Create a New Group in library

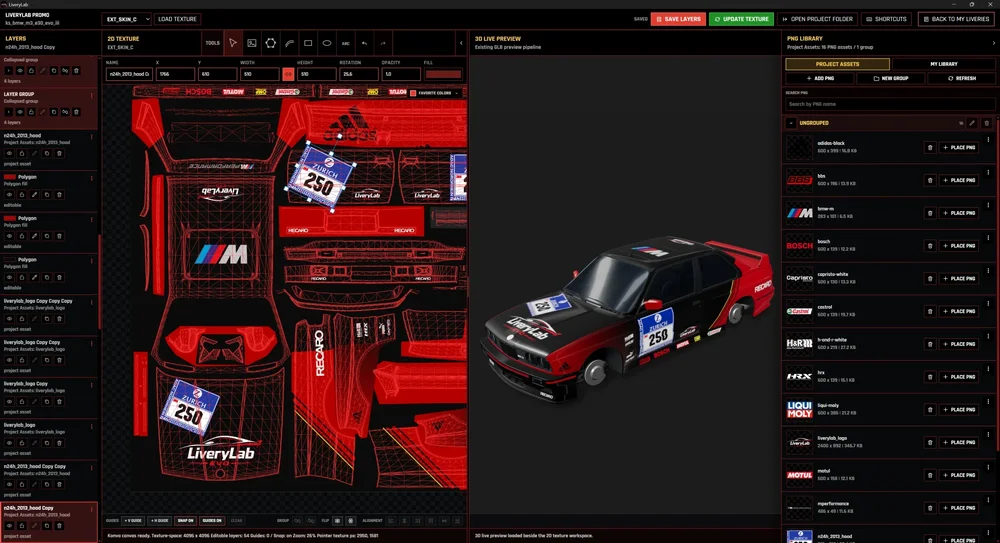point(891,78)
